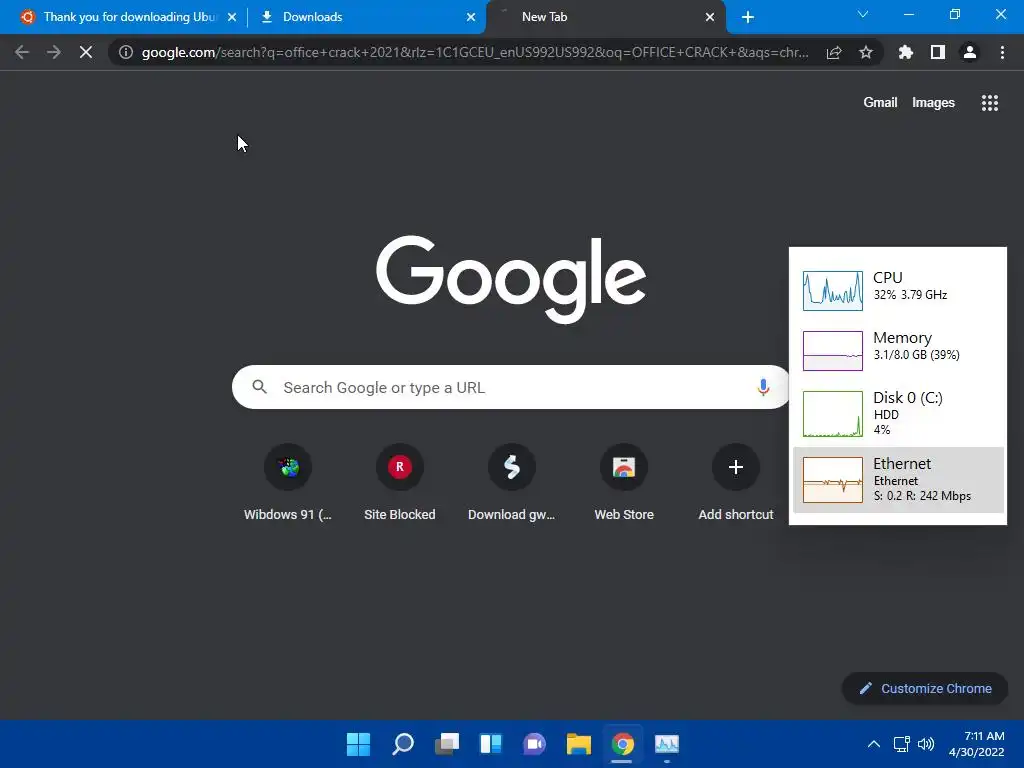1024x768 pixels.
Task: Close the Downloads tab
Action: tap(471, 17)
